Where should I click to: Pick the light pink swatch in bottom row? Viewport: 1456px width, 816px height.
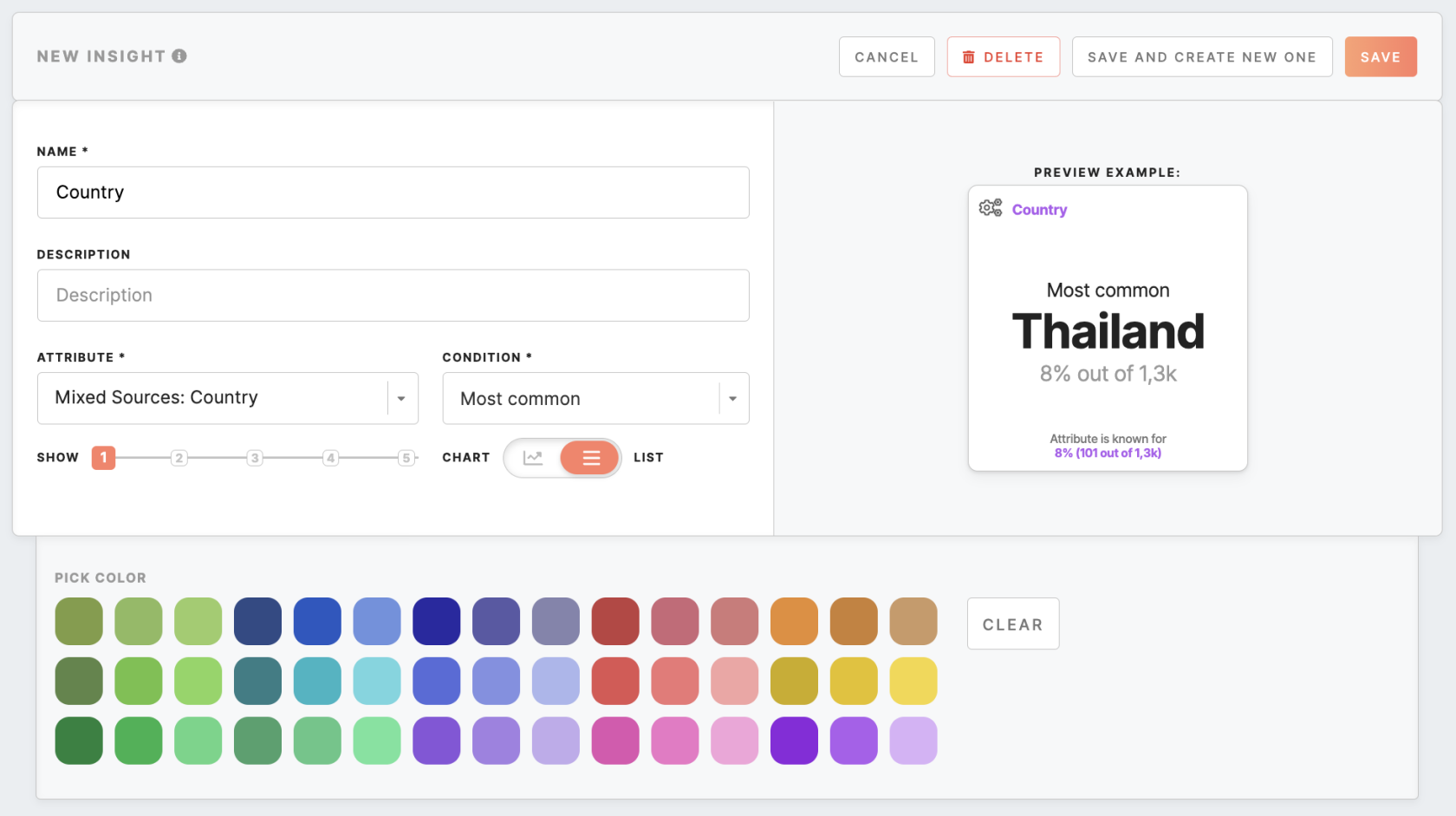(734, 741)
